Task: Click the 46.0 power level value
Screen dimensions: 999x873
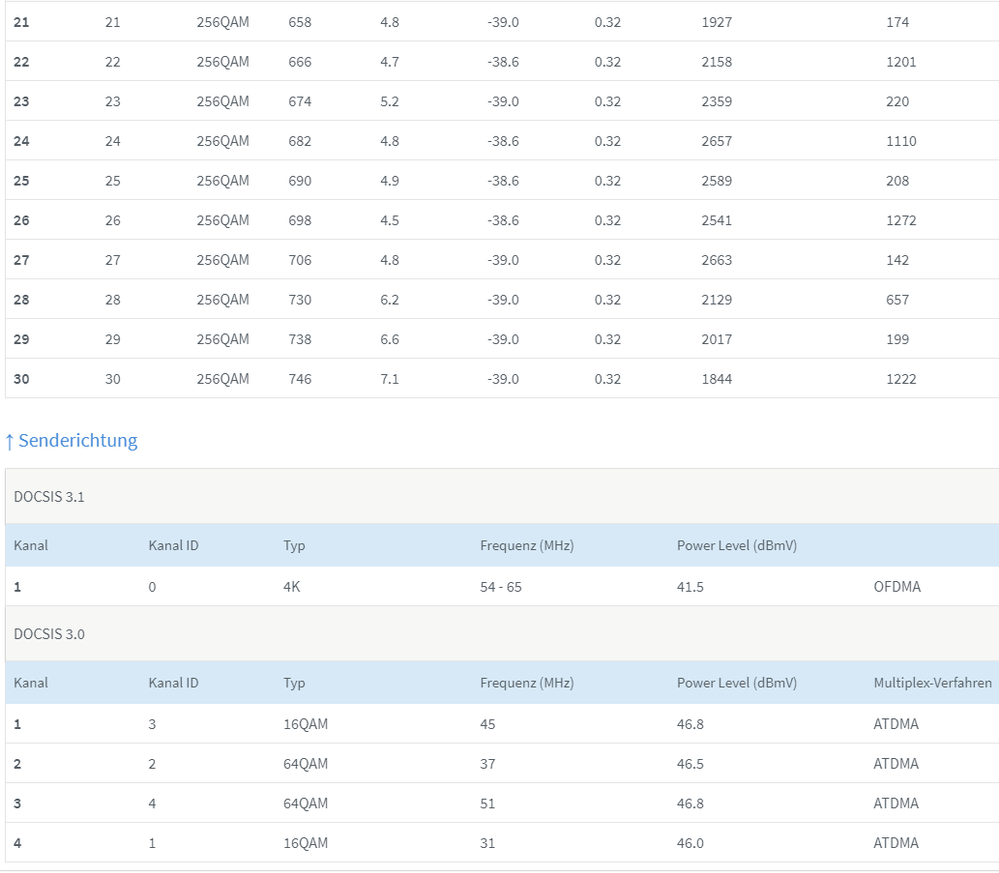Action: (690, 843)
